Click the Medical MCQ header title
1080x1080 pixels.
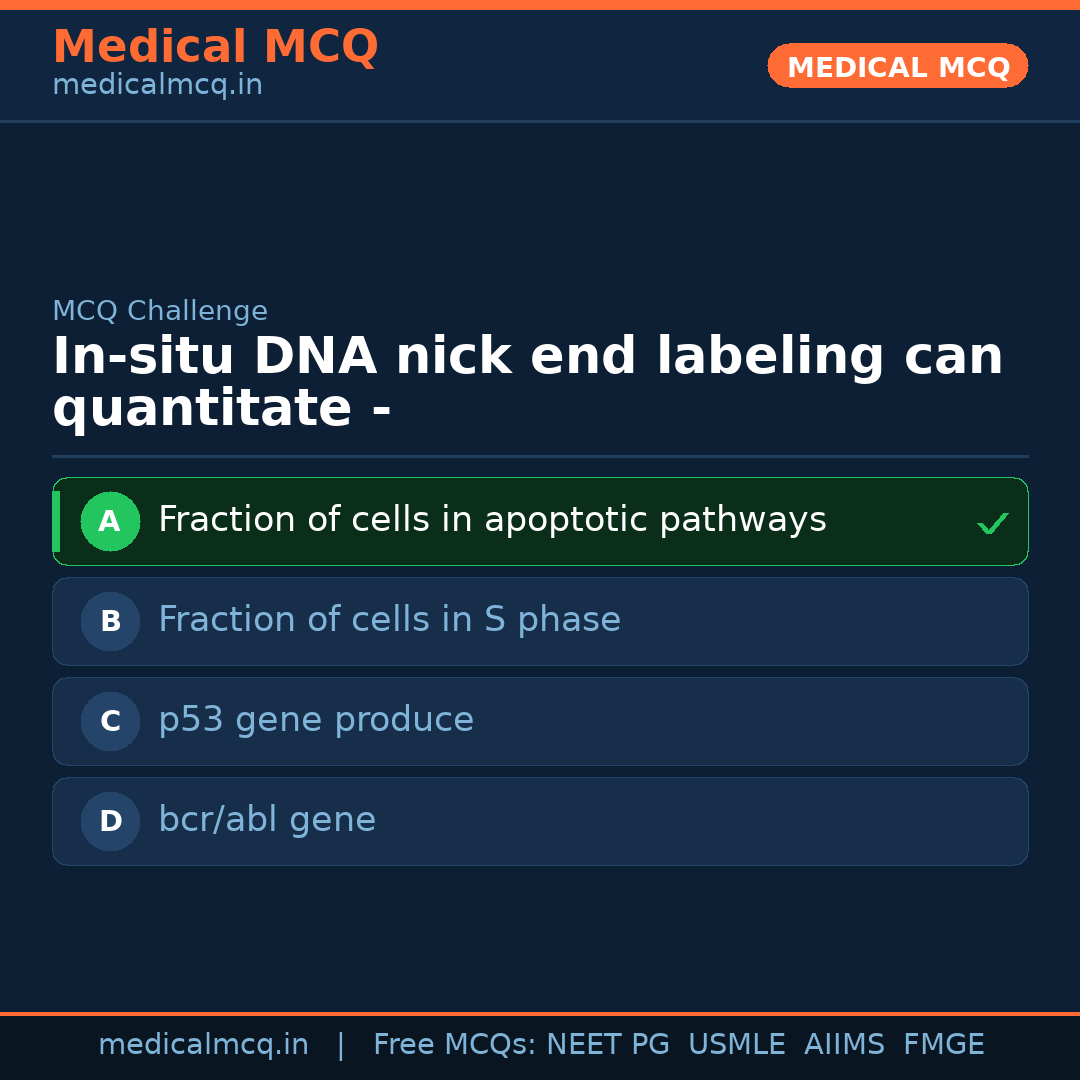(x=215, y=47)
